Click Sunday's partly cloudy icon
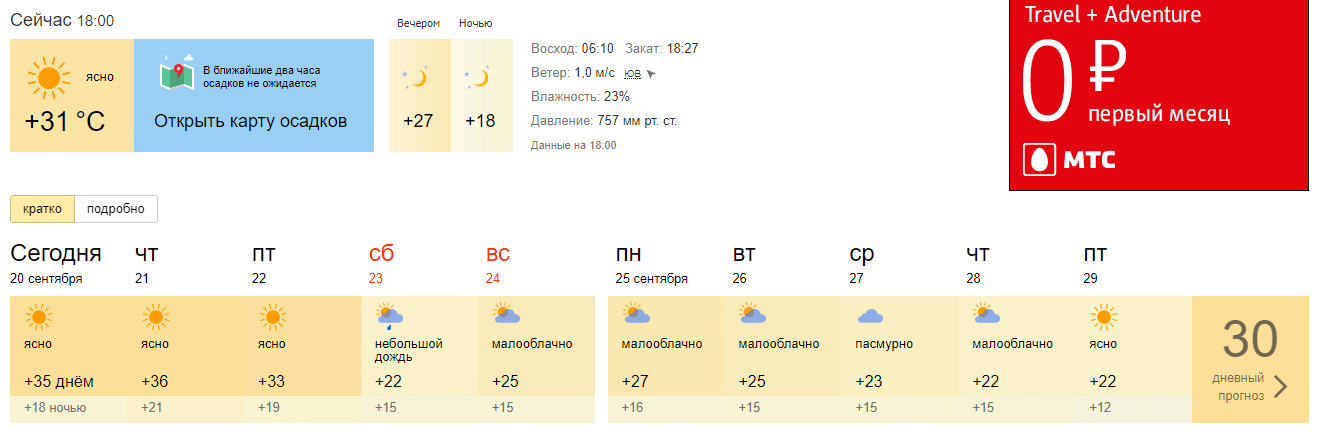Image resolution: width=1323 pixels, height=447 pixels. [x=505, y=316]
